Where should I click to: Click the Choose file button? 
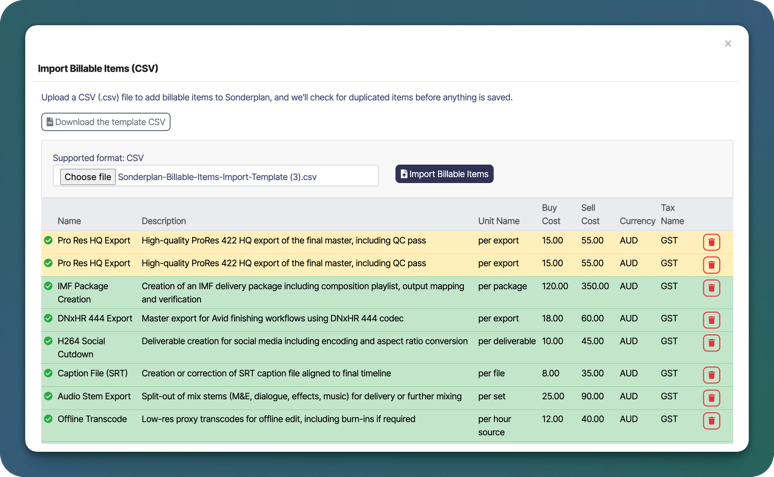coord(87,177)
